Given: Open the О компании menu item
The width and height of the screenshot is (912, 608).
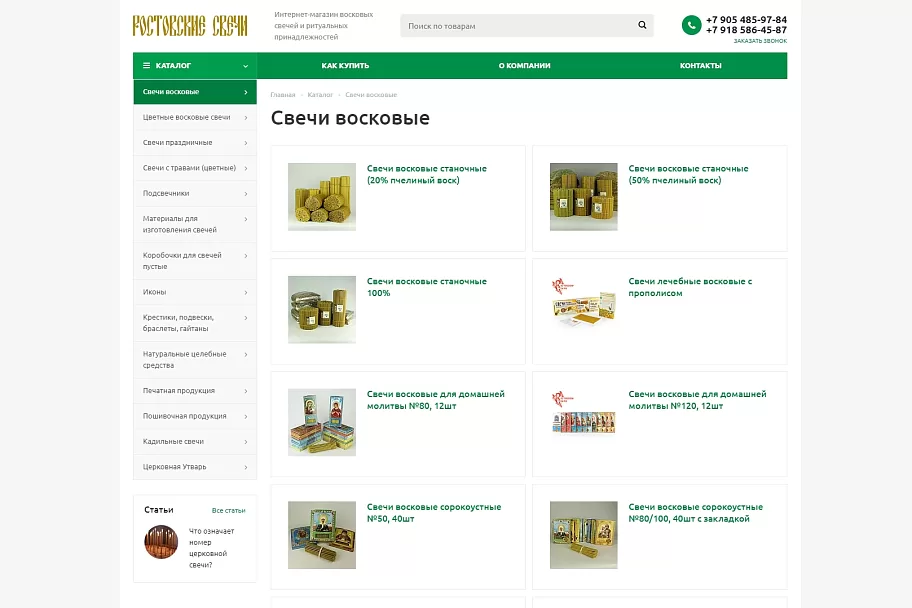Looking at the screenshot, I should [525, 66].
